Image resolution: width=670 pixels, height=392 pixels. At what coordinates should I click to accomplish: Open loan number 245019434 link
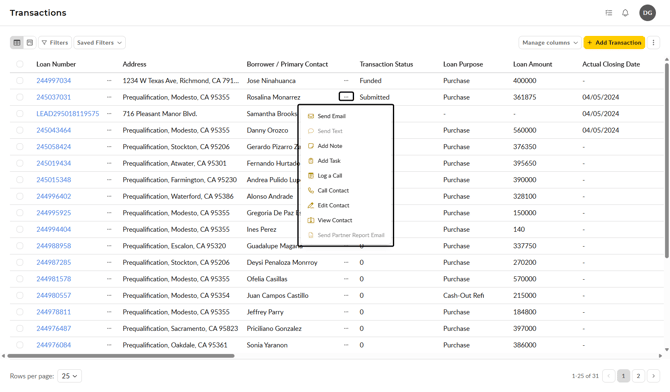53,163
